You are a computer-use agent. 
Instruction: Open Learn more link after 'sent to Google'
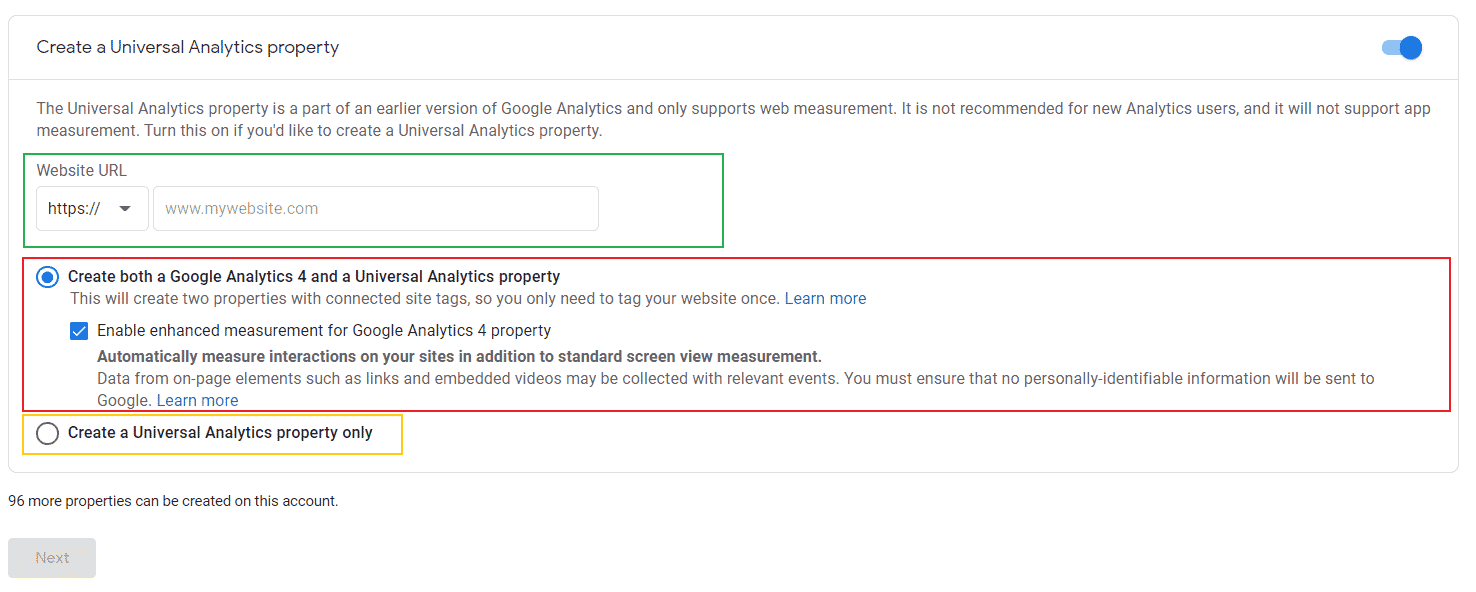coord(197,401)
